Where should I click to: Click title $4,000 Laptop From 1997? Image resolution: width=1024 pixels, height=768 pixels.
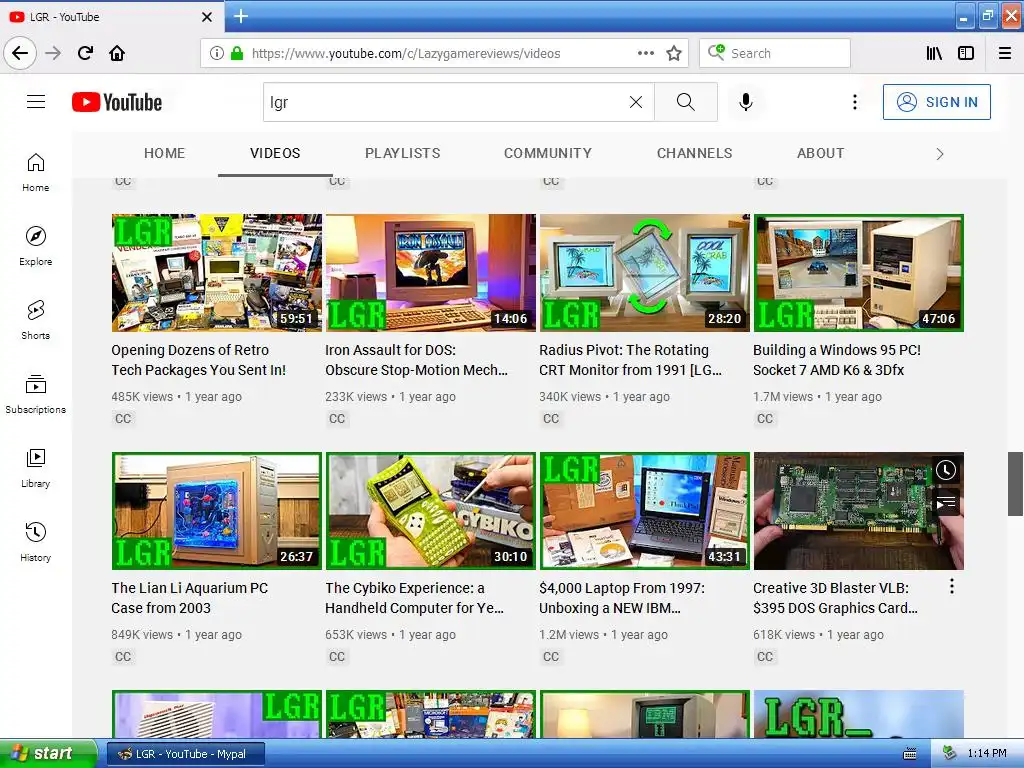pyautogui.click(x=622, y=598)
